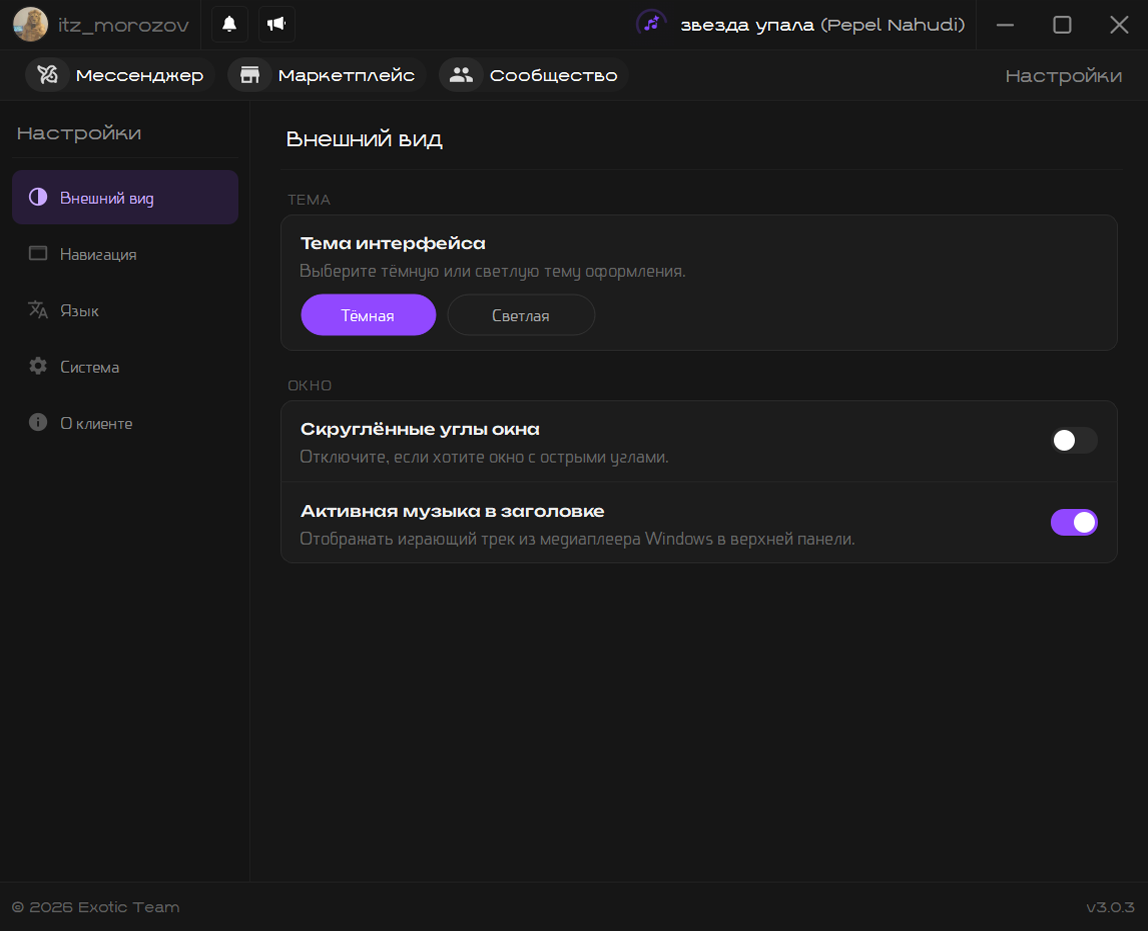Screen dimensions: 1148x931
Task: Maximize the application window
Action: (x=1062, y=25)
